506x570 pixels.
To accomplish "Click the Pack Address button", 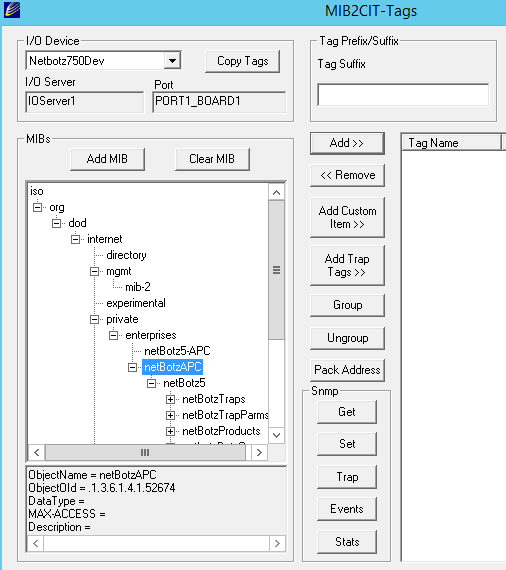I will click(x=347, y=370).
